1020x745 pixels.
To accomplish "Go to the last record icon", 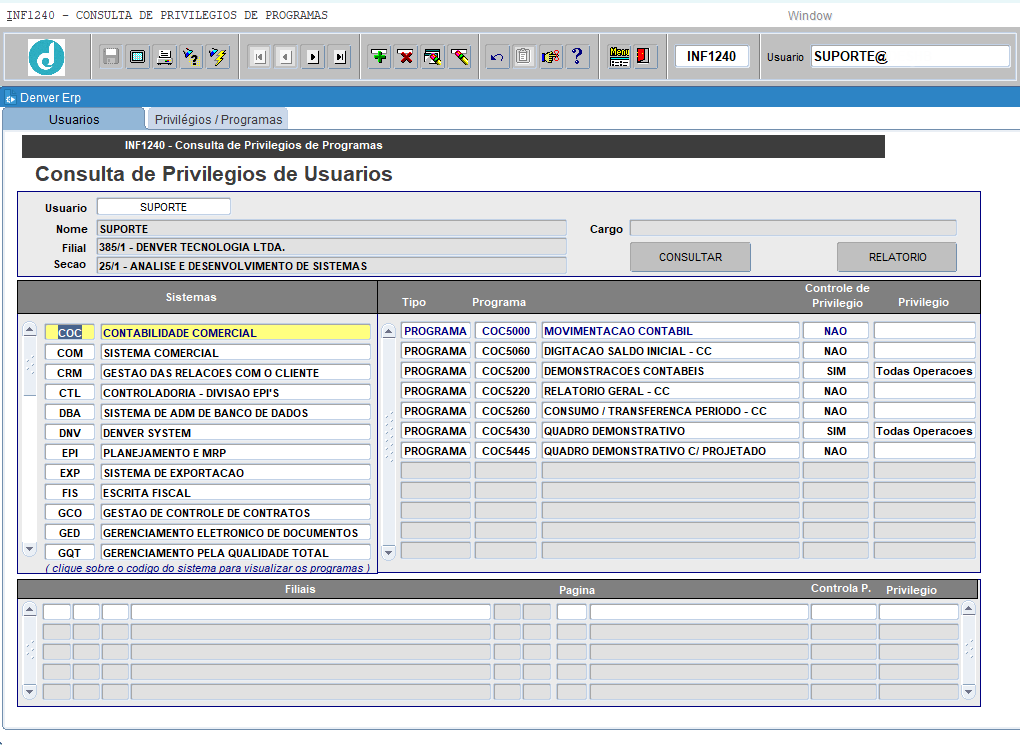I will click(x=340, y=57).
